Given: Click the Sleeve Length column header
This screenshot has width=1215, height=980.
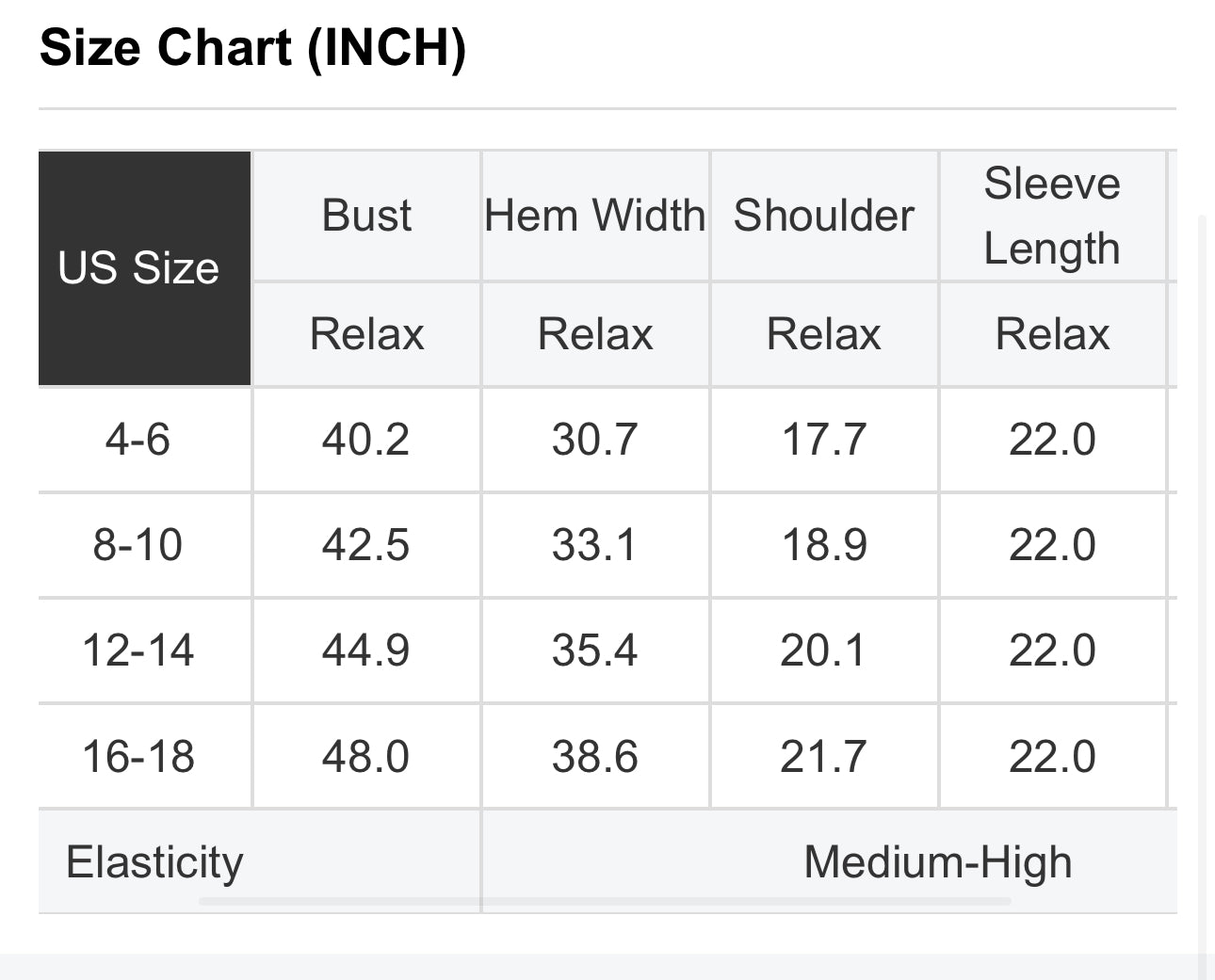Looking at the screenshot, I should pyautogui.click(x=1052, y=216).
